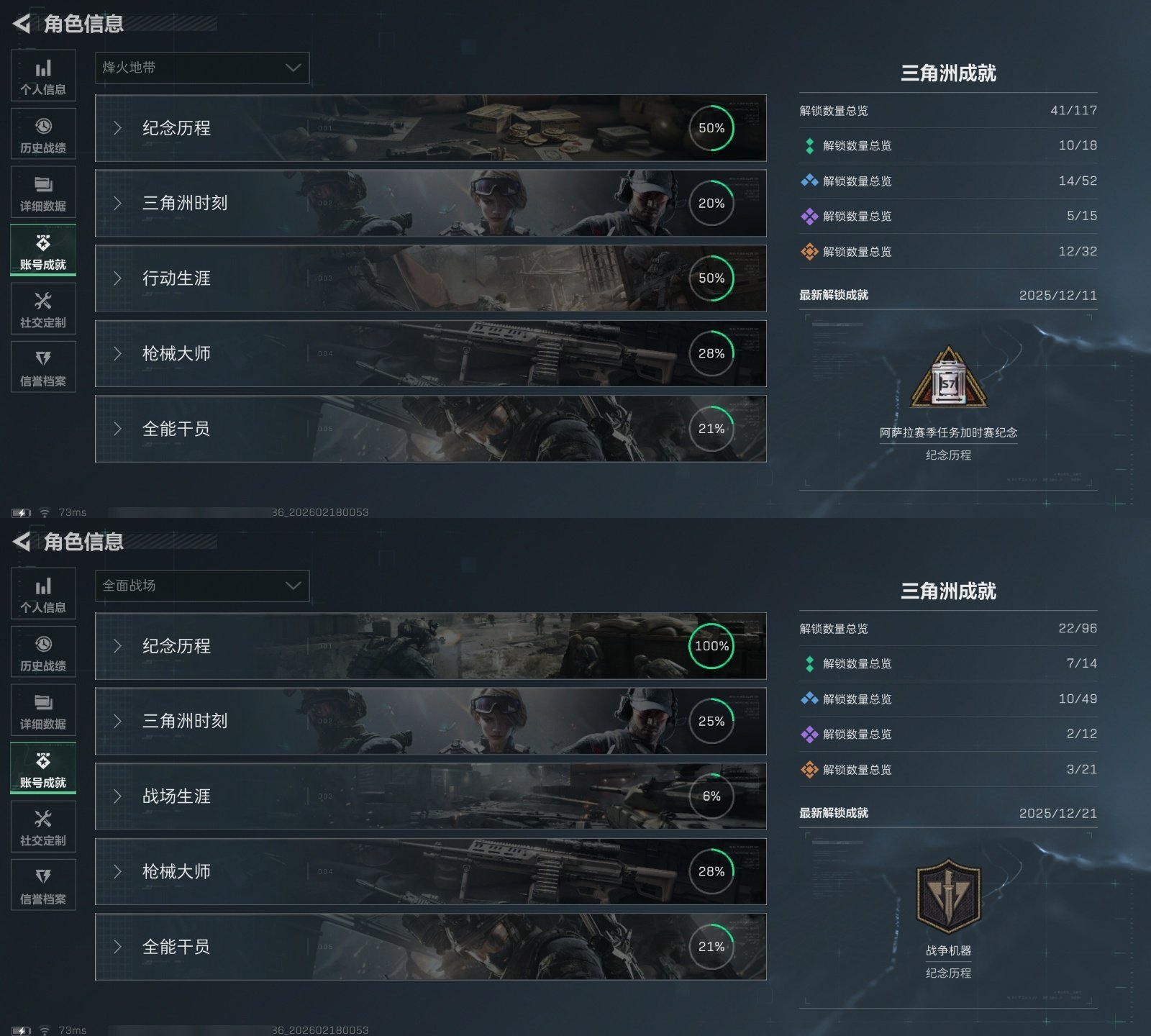1151x1036 pixels.
Task: Select purple-tier 解锁数量总览 row 5/15
Action: coord(948,216)
